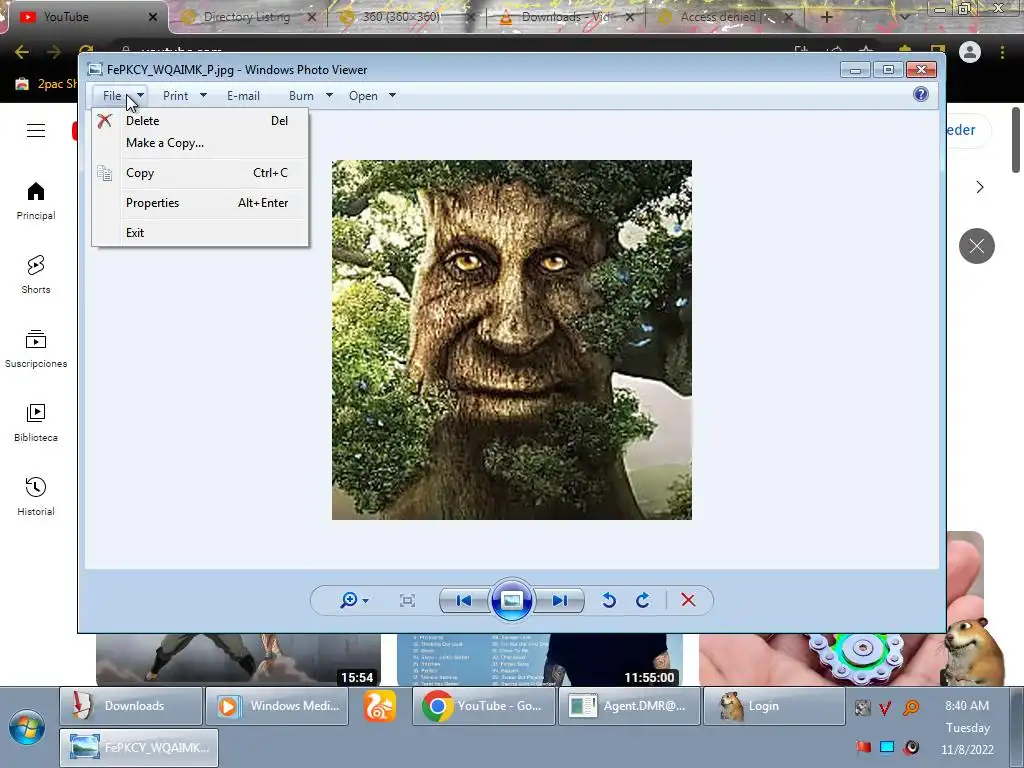Click the YouTube hamburger menu icon

tap(36, 131)
